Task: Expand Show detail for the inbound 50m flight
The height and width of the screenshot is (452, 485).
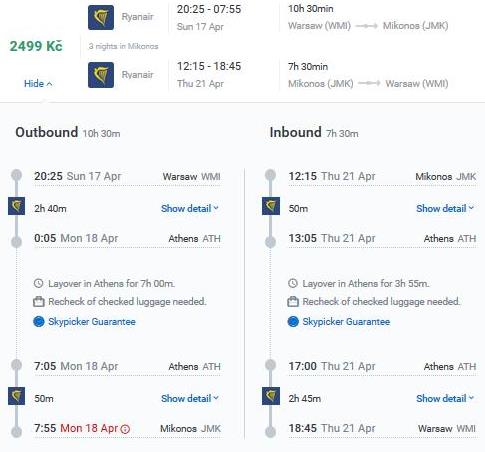Action: [445, 208]
